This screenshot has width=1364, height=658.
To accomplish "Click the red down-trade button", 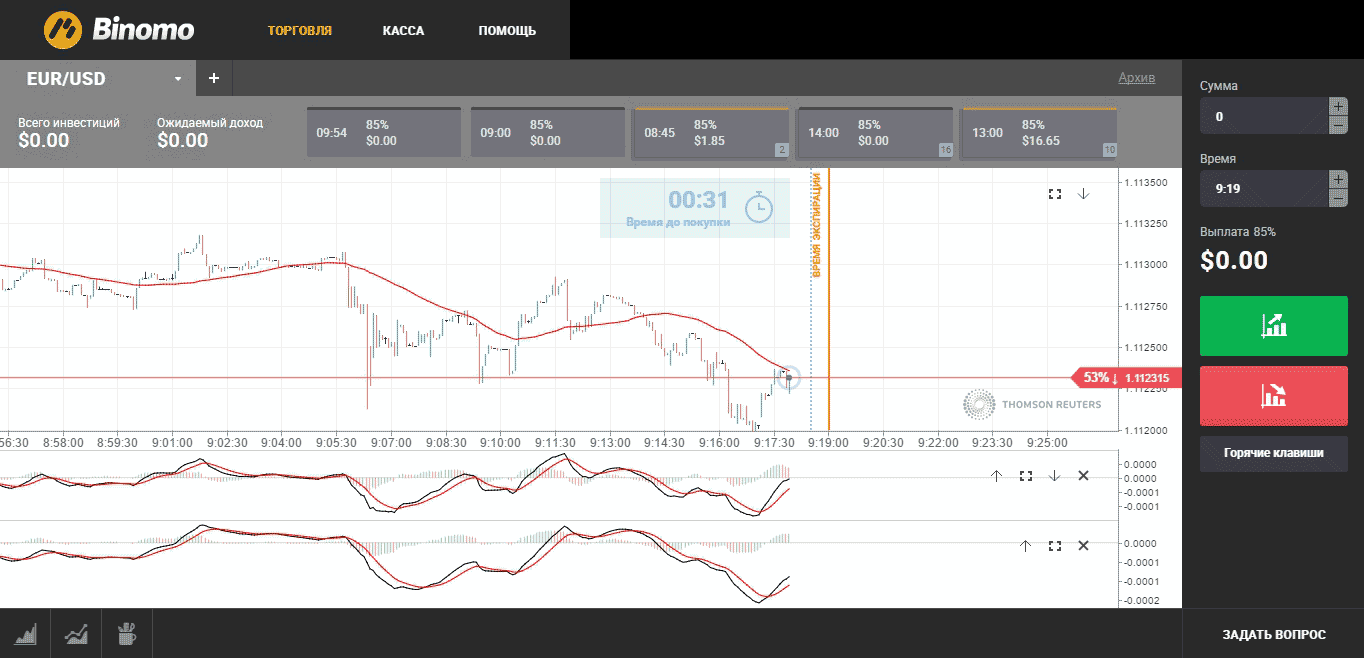I will pos(1274,396).
